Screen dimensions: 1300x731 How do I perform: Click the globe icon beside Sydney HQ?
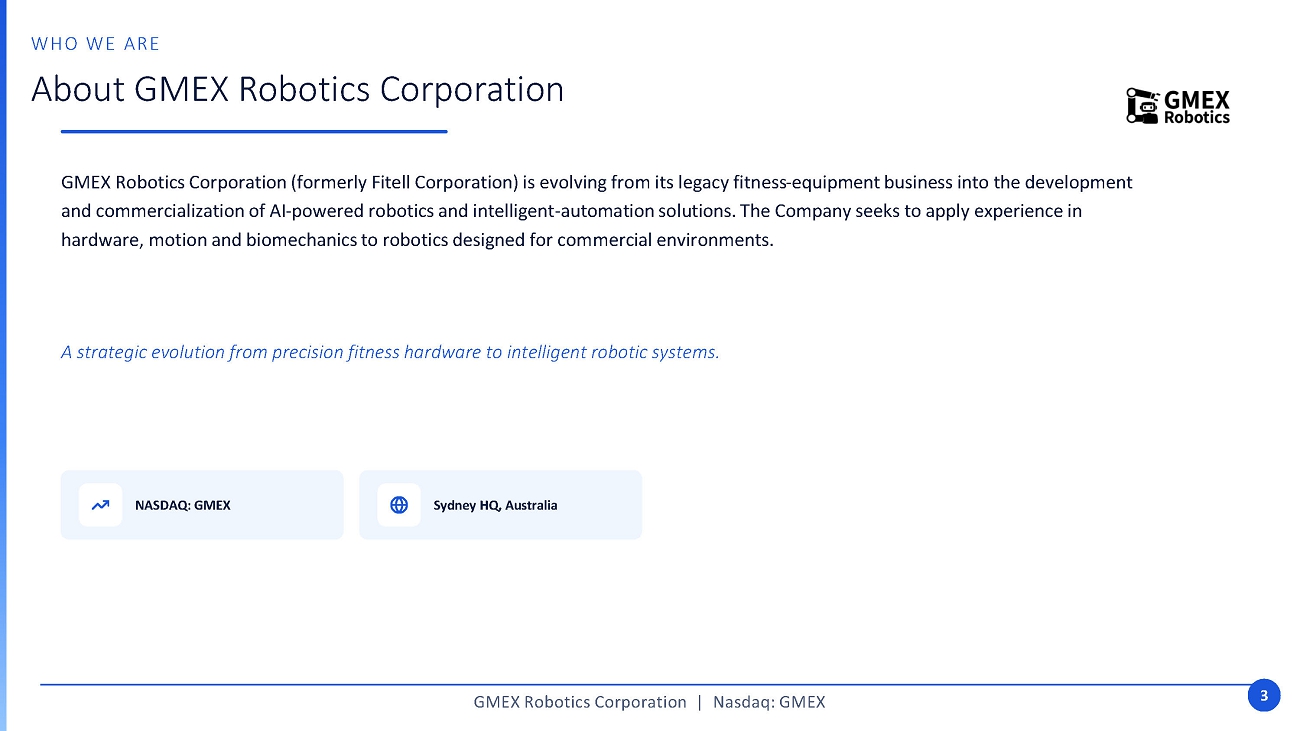pos(399,505)
